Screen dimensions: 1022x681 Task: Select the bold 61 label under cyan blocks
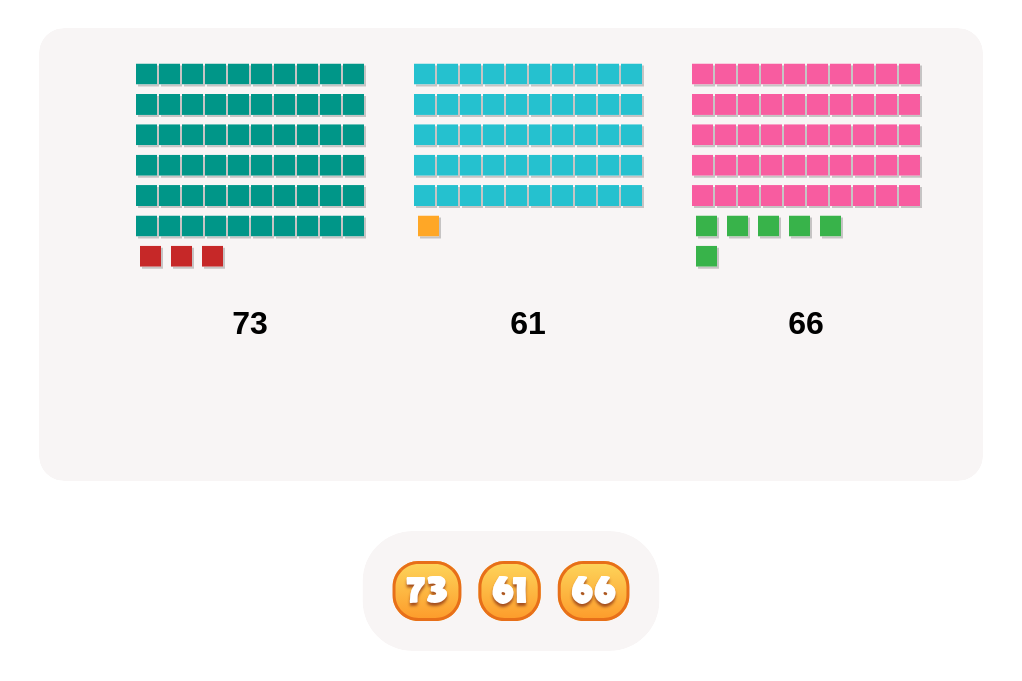coord(528,323)
